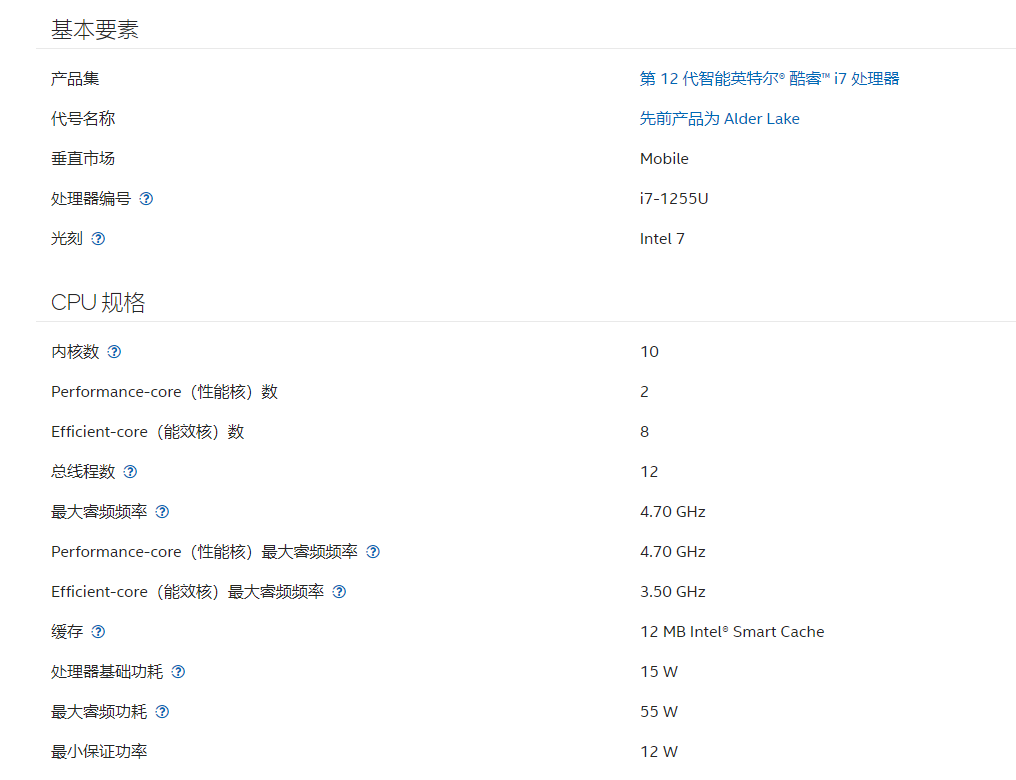Open help icon for Performance-core 最大睿频频率
This screenshot has height=780, width=1016.
373,552
